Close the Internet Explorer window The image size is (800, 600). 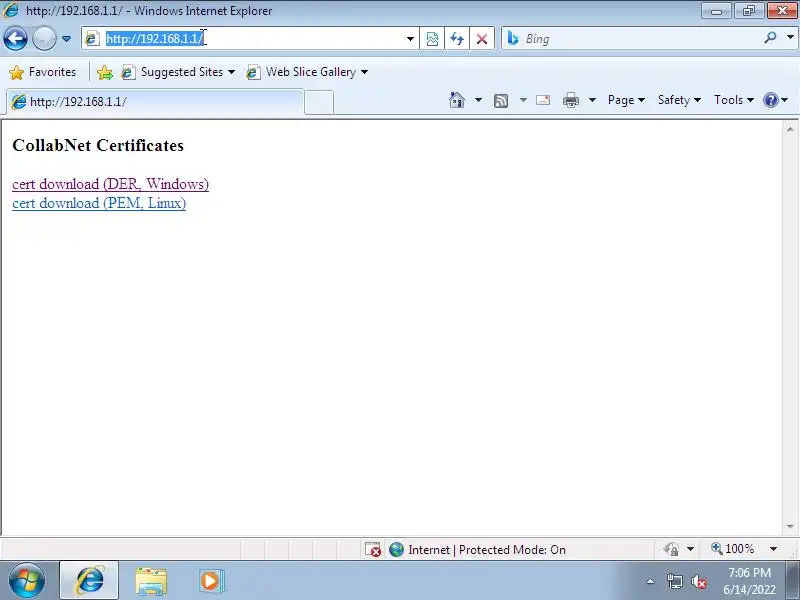(x=782, y=11)
